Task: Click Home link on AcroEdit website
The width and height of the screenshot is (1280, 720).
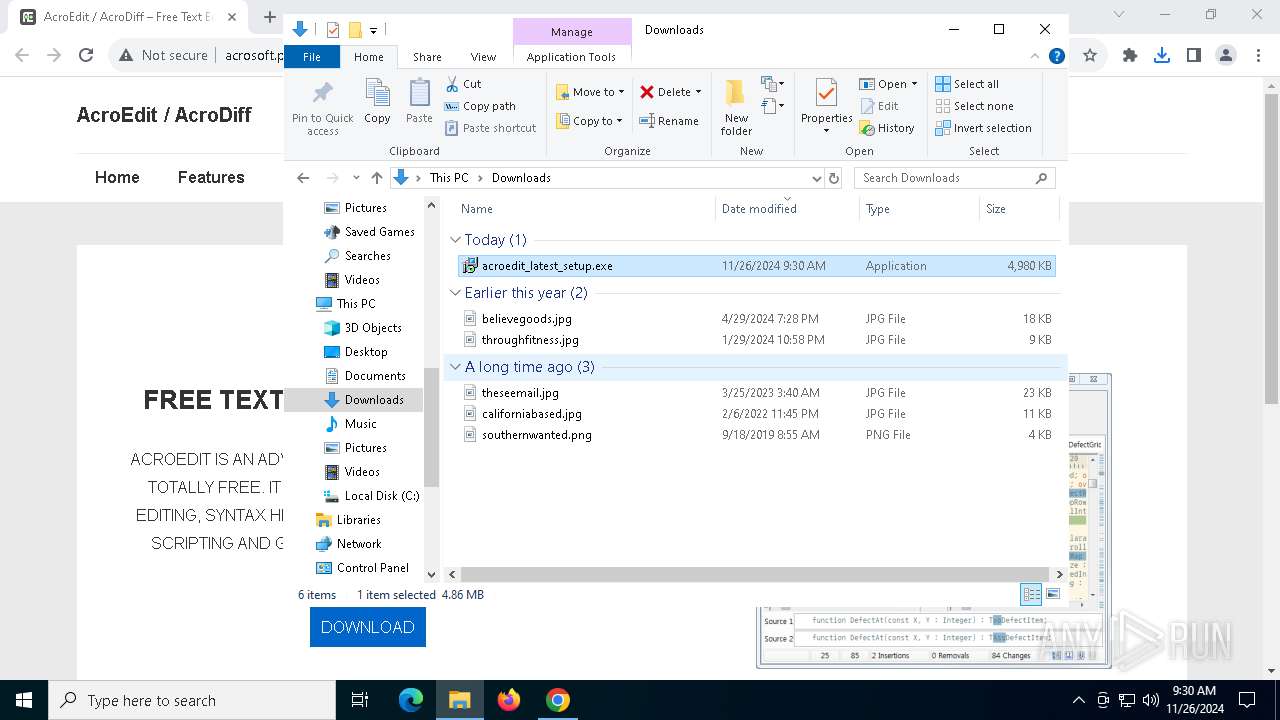Action: point(117,177)
